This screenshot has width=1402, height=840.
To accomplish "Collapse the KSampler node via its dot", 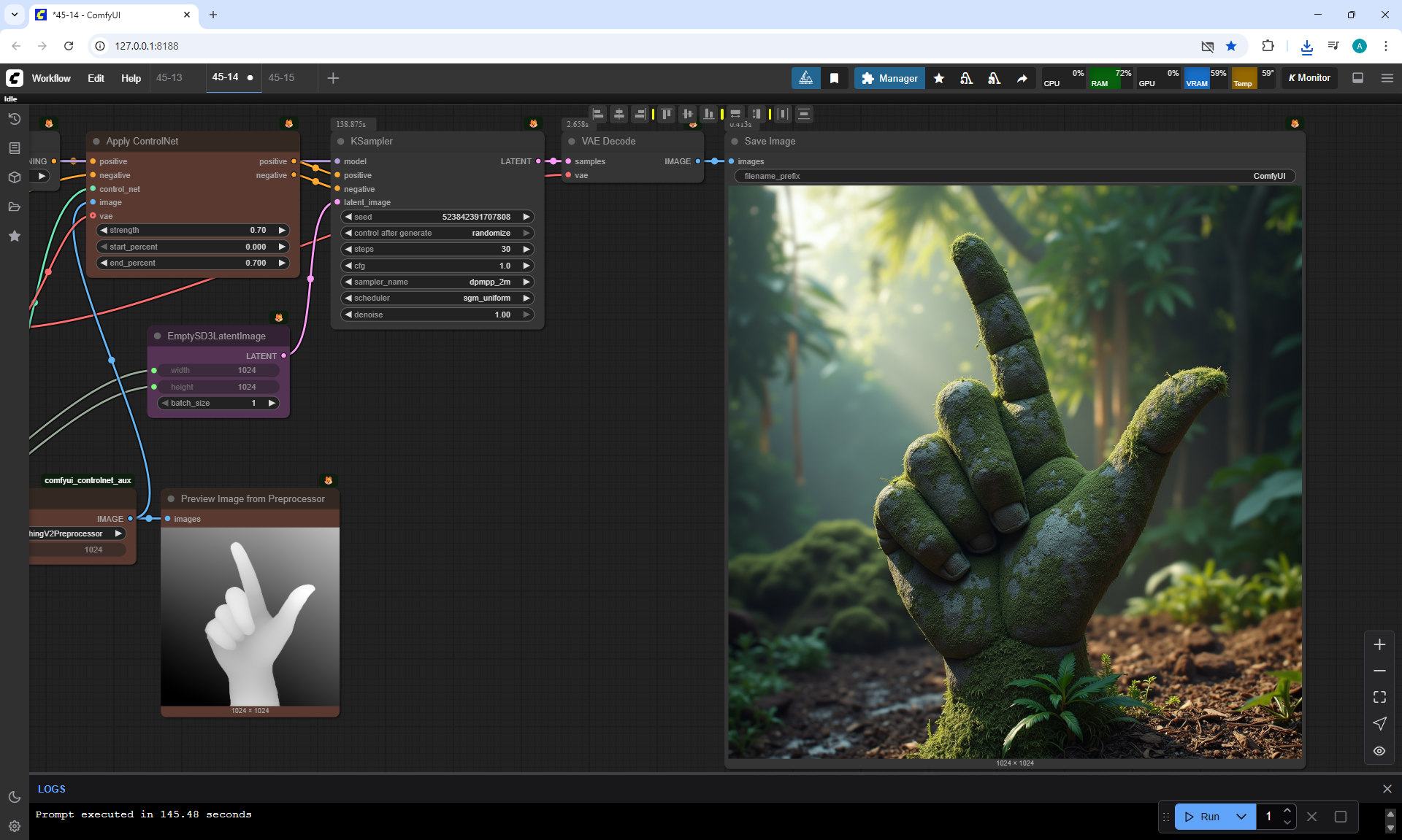I will coord(341,142).
